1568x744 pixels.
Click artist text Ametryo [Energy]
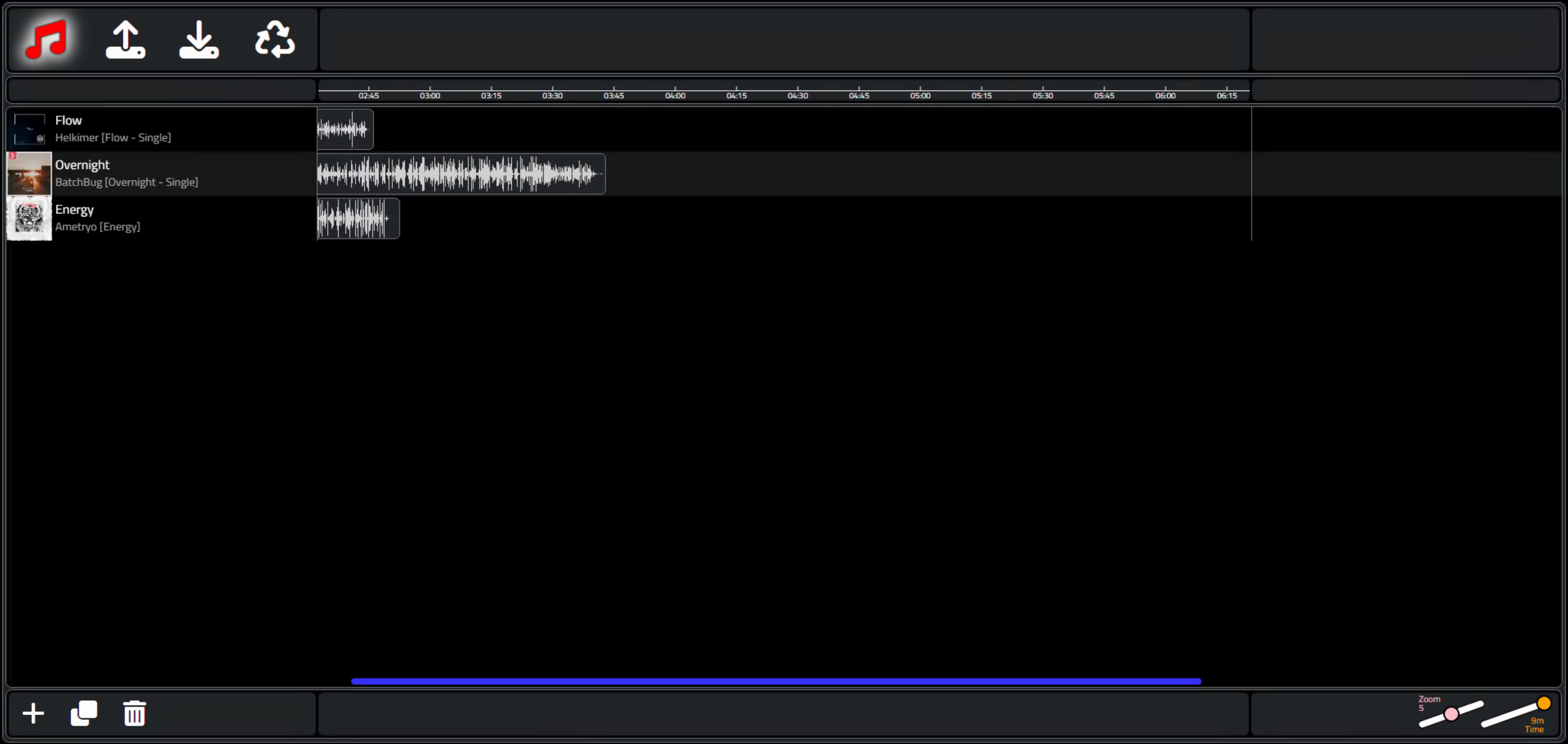pyautogui.click(x=98, y=227)
